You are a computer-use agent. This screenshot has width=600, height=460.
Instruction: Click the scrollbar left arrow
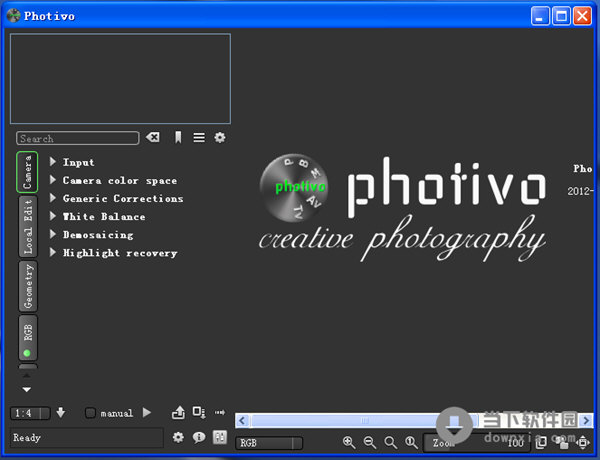pyautogui.click(x=242, y=421)
